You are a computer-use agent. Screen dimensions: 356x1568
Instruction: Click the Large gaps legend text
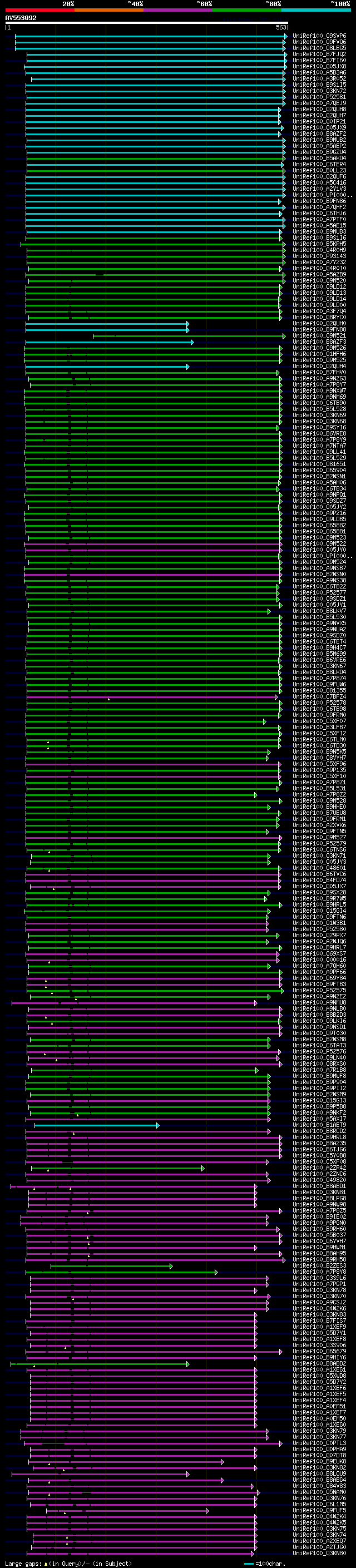coord(68,1564)
